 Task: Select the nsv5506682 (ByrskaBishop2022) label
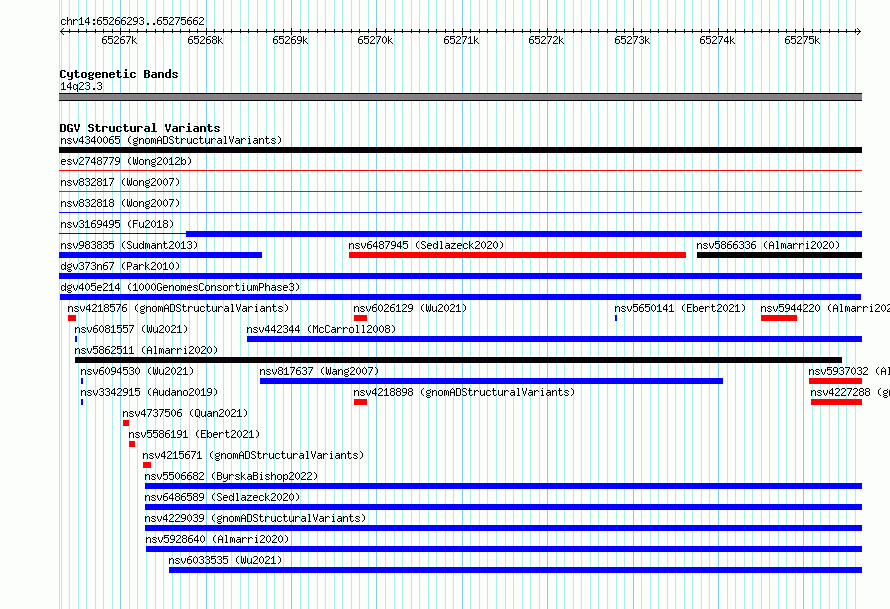click(231, 476)
